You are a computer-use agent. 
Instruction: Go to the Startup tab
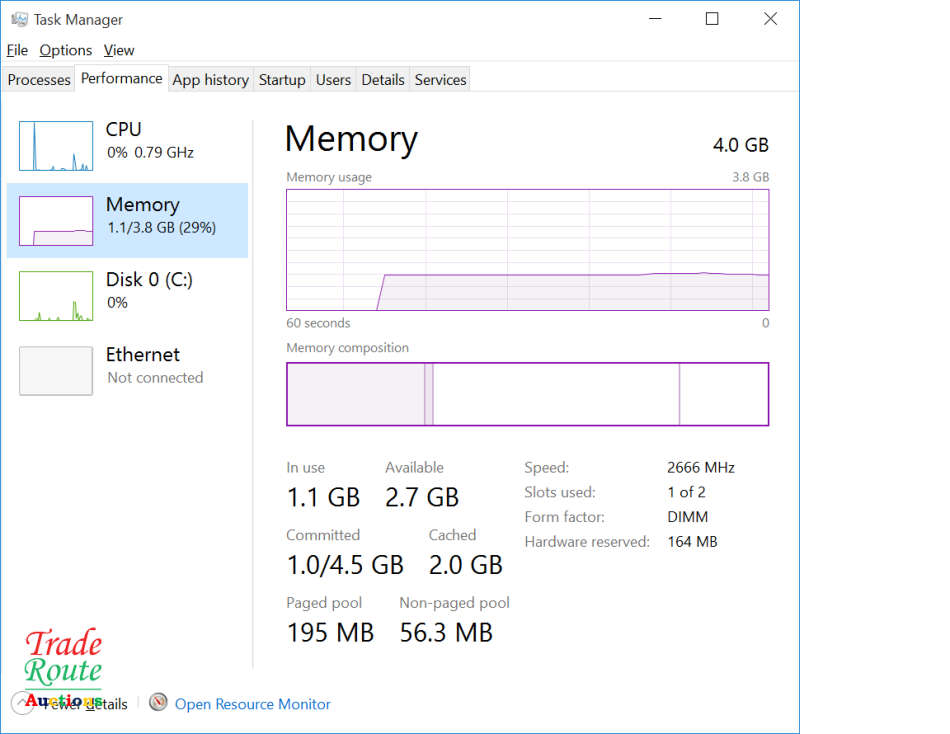tap(282, 80)
